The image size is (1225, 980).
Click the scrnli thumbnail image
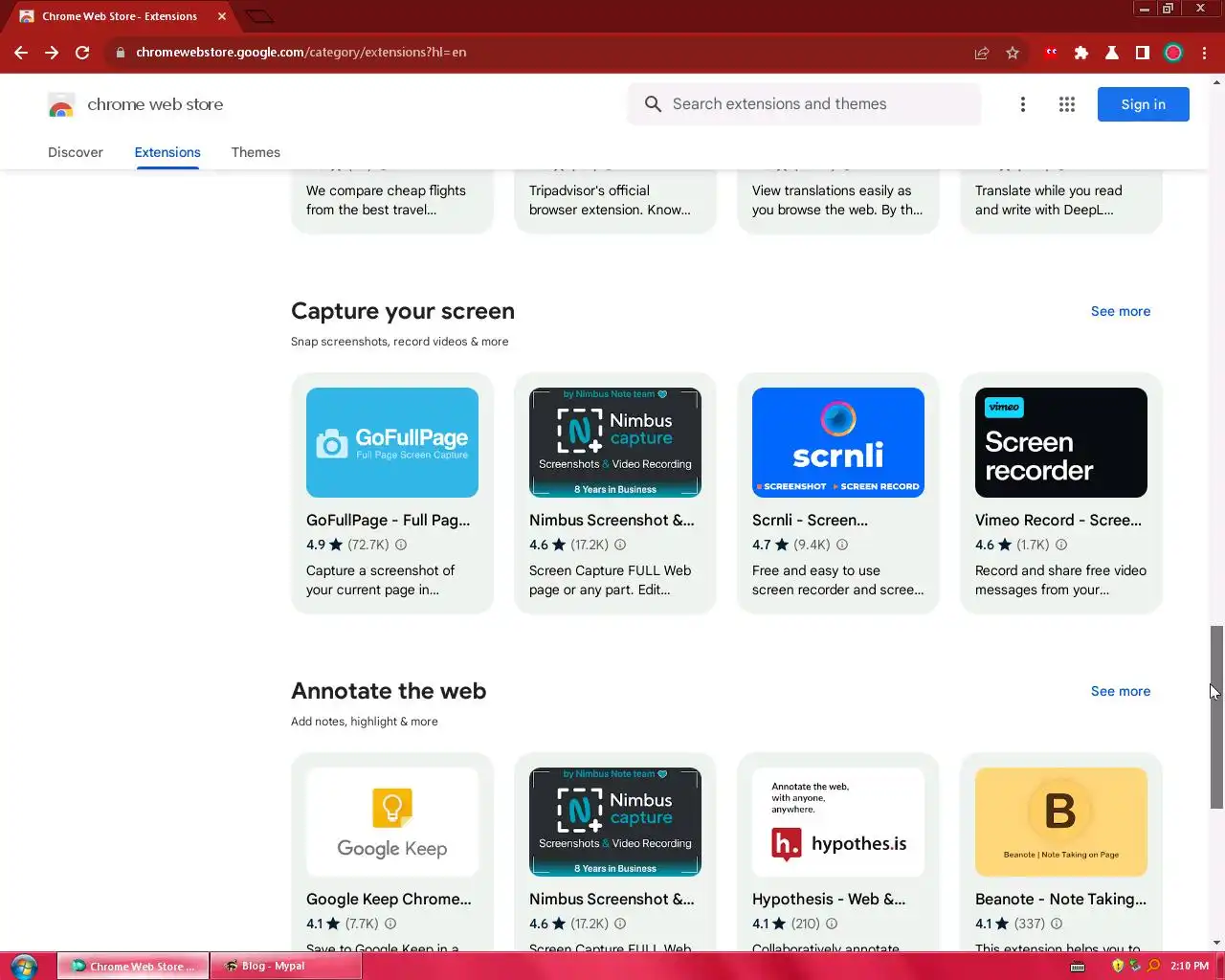pos(838,442)
